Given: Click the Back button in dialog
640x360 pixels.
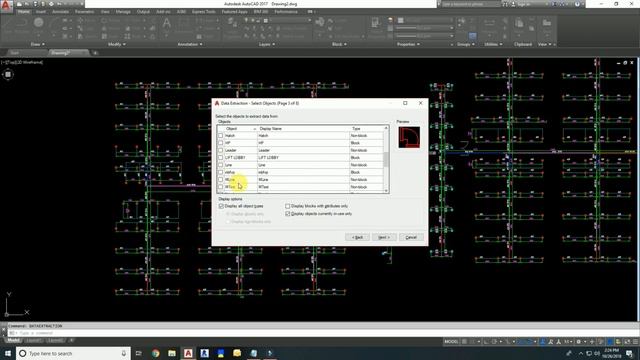Looking at the screenshot, I should 358,237.
